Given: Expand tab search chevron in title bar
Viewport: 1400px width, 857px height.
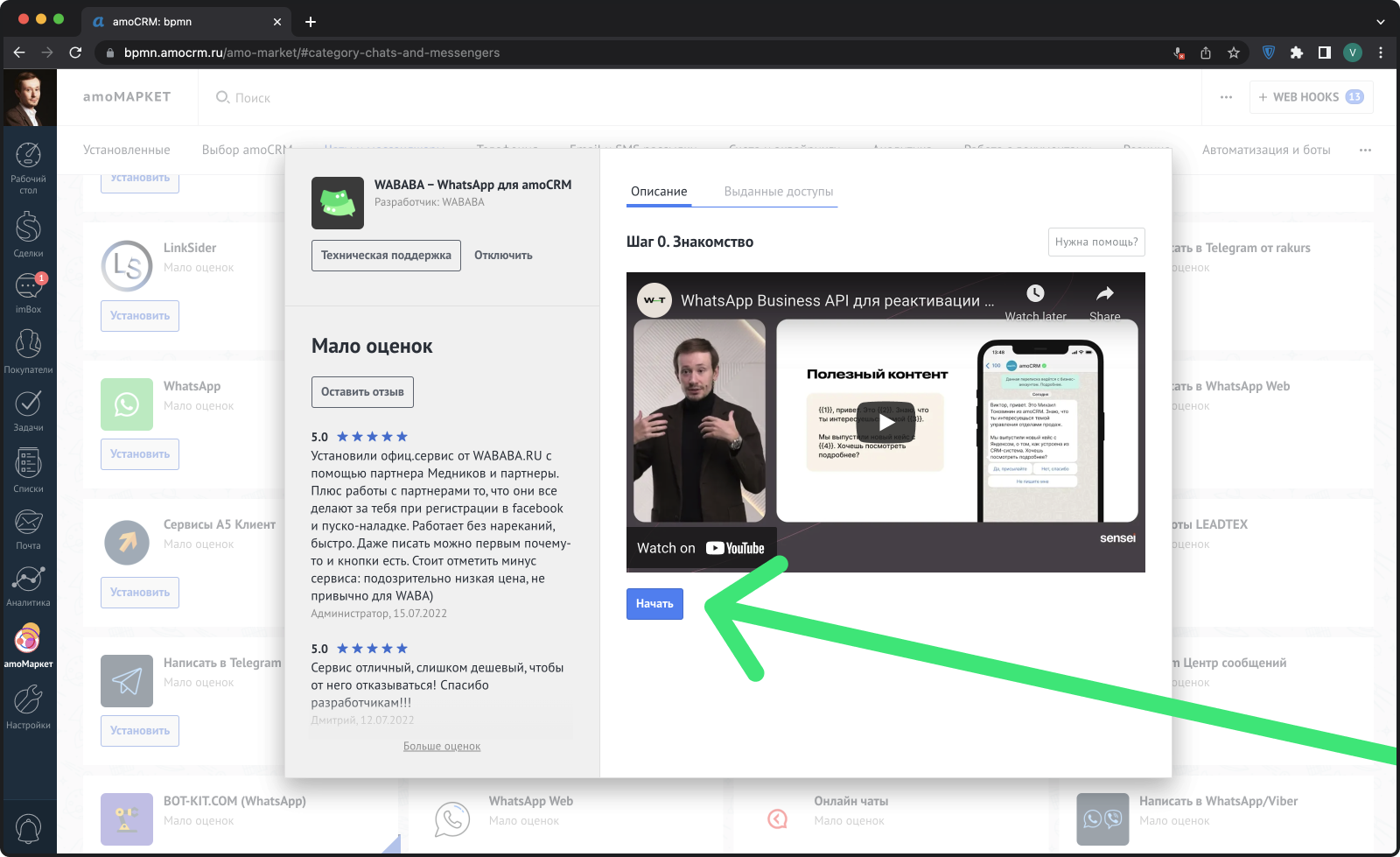Looking at the screenshot, I should click(x=1381, y=22).
